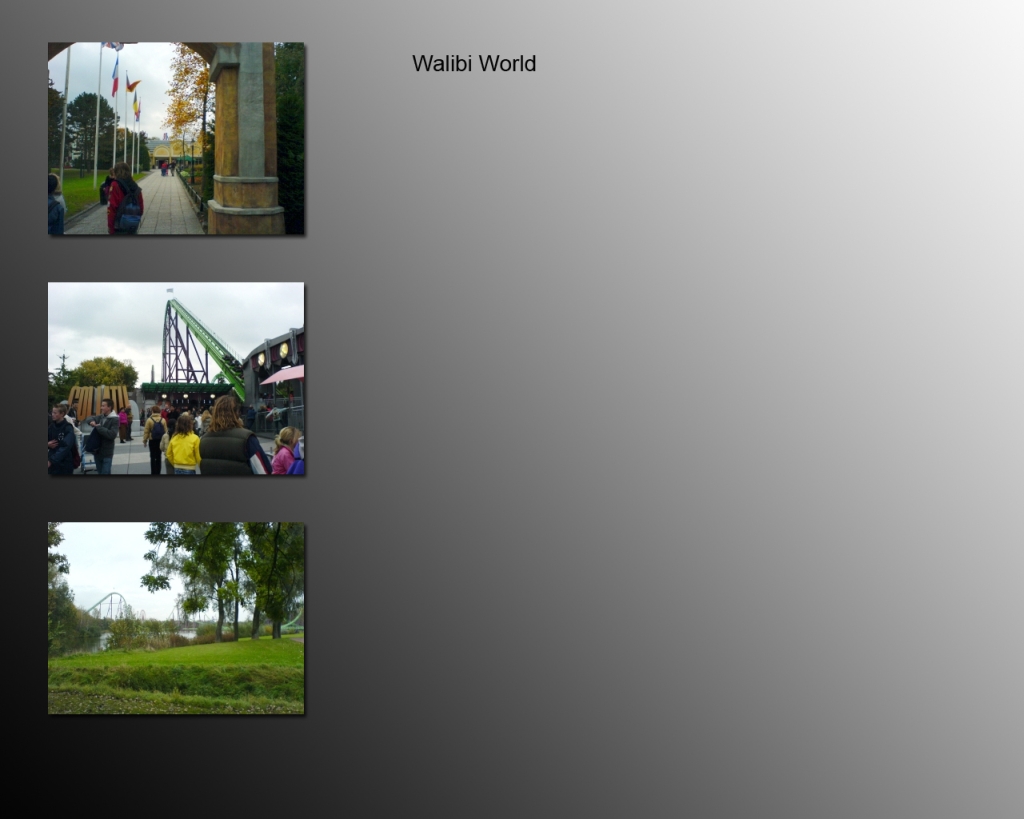Click the pink awning in middle photo

point(284,374)
